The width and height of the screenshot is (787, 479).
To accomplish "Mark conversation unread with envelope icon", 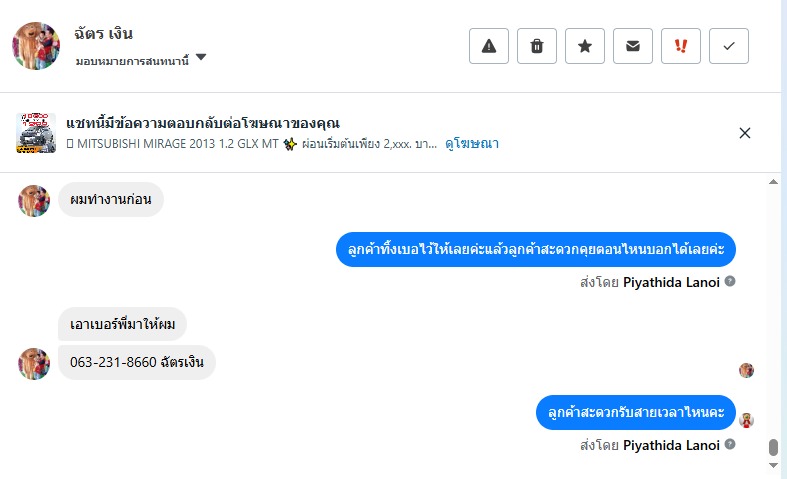I will (633, 46).
